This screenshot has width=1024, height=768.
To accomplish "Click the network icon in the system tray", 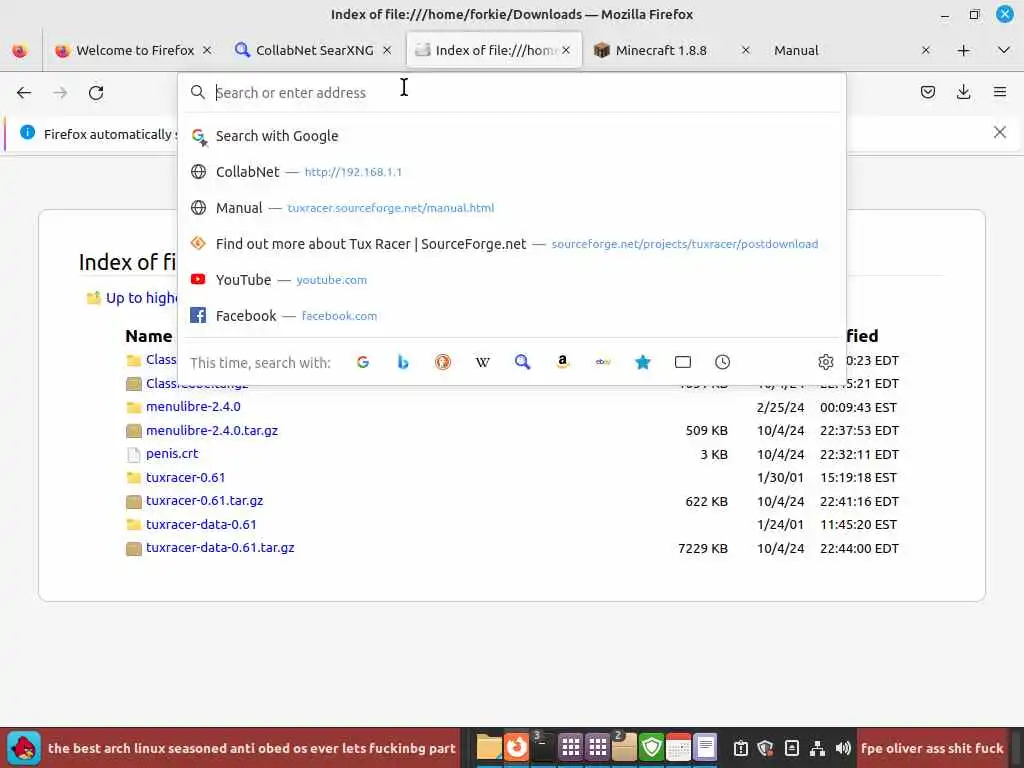I will pos(817,748).
